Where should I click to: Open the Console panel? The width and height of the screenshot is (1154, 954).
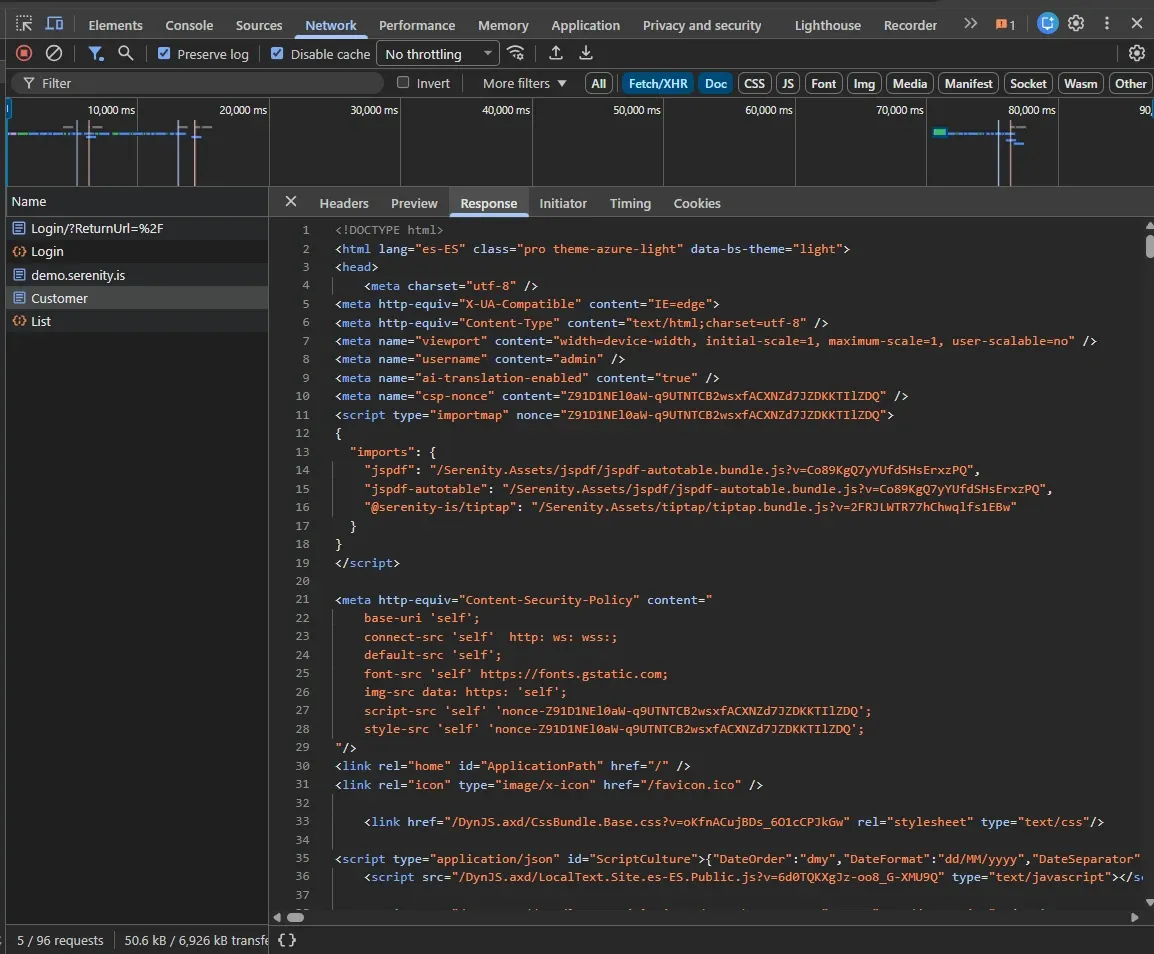coord(189,24)
